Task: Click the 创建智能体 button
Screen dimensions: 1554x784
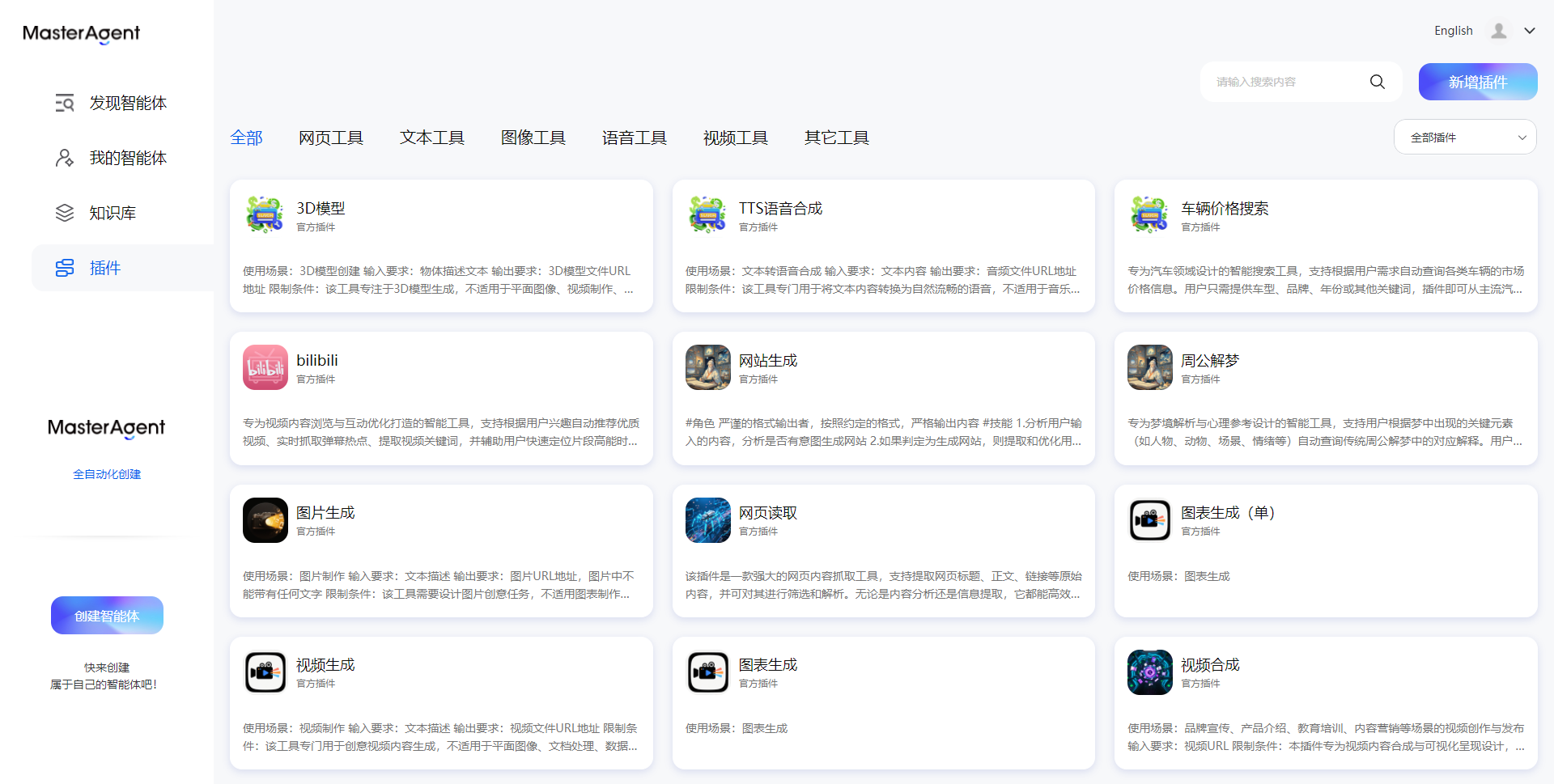Action: click(x=107, y=616)
